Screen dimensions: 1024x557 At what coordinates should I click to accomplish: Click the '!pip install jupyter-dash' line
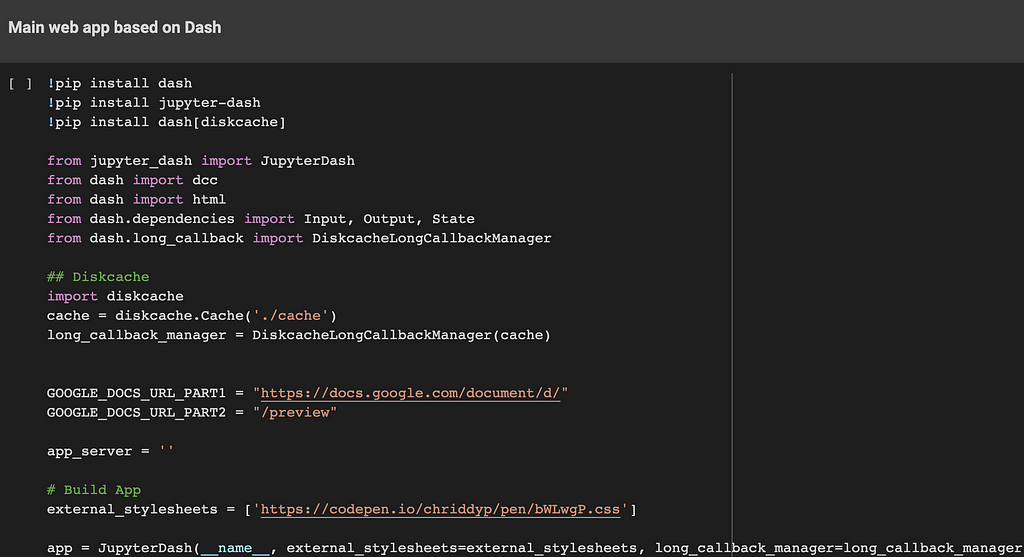coord(153,103)
